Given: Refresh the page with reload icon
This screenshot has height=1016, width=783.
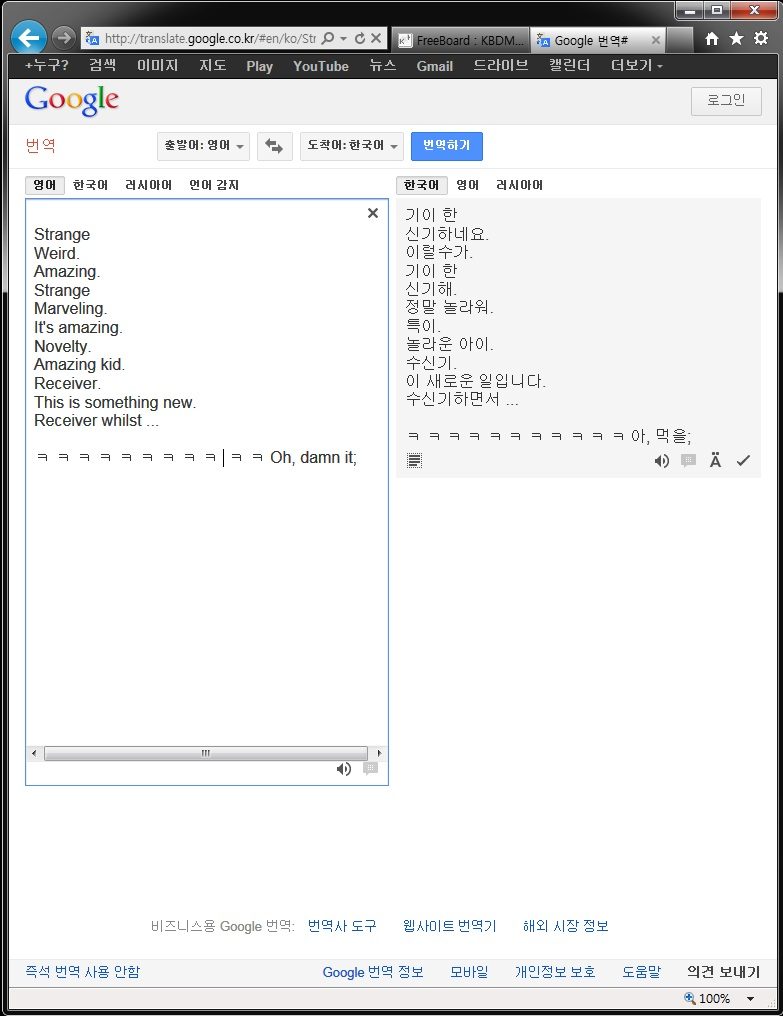Looking at the screenshot, I should (x=360, y=38).
